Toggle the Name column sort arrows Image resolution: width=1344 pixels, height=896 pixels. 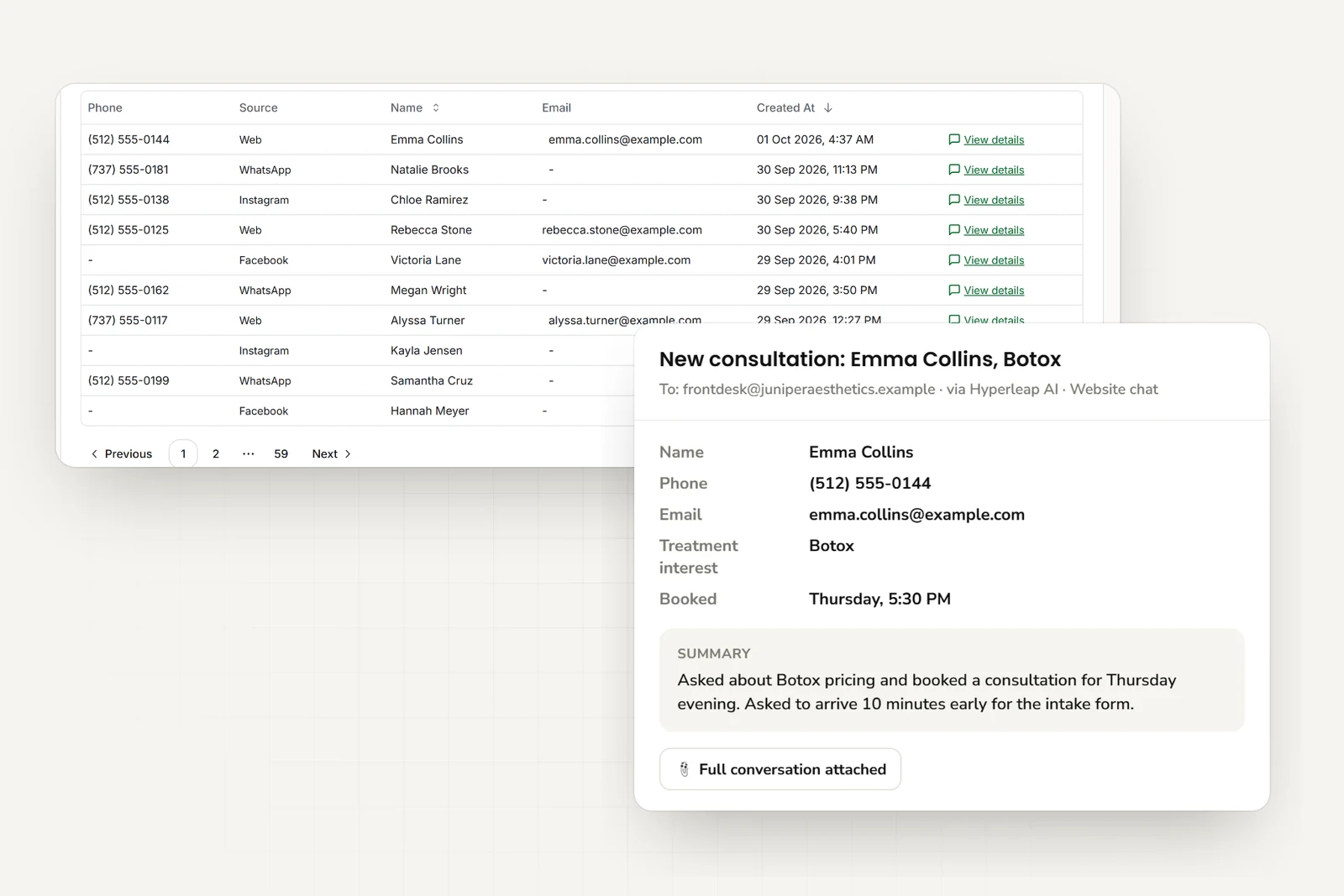436,107
